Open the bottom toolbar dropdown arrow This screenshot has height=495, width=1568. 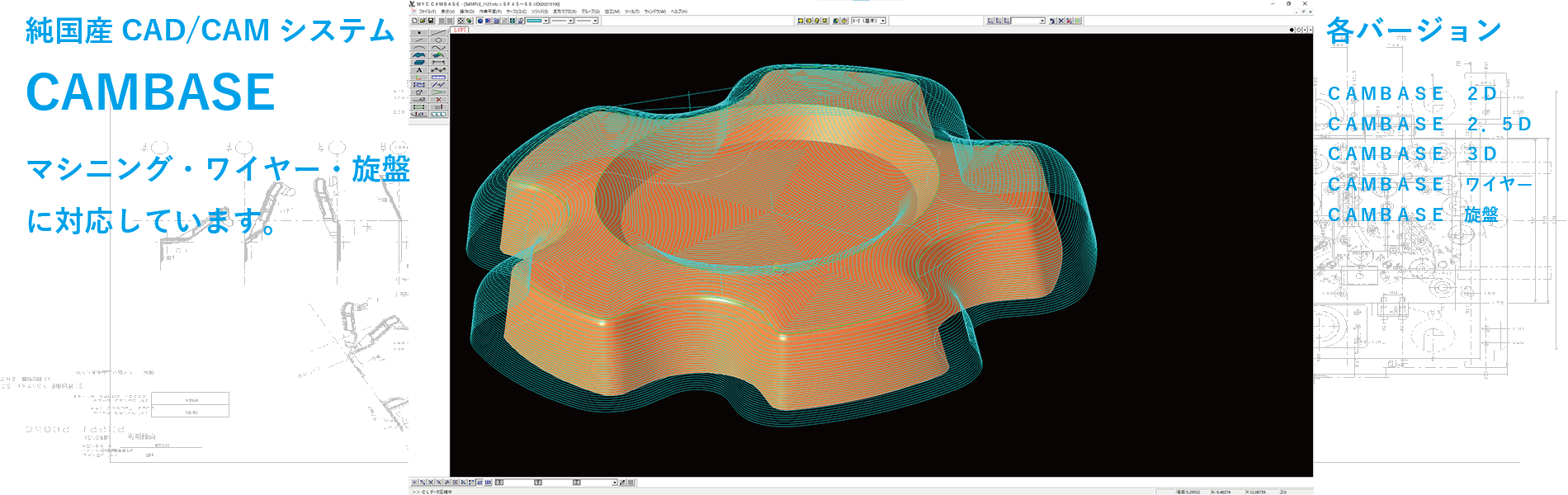click(615, 482)
